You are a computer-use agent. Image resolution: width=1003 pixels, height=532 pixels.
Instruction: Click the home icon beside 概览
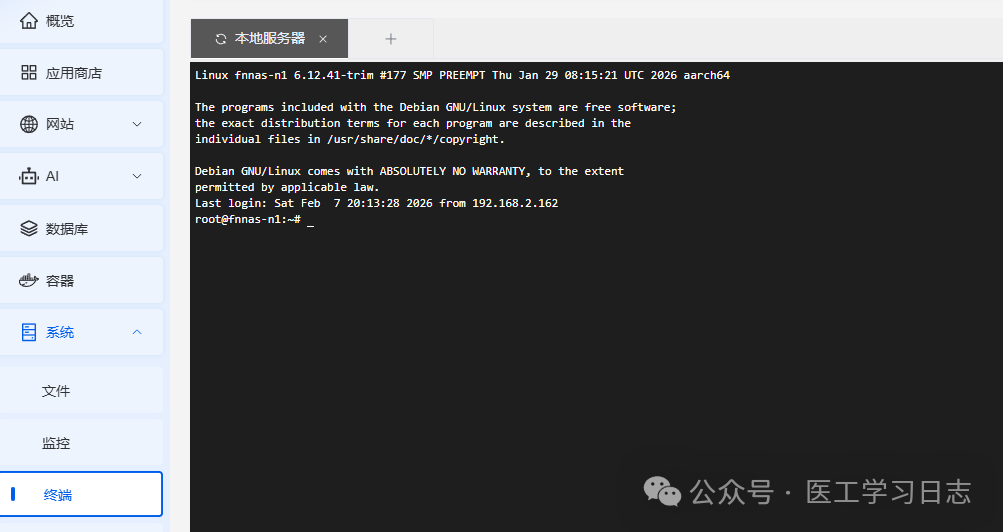pos(29,20)
